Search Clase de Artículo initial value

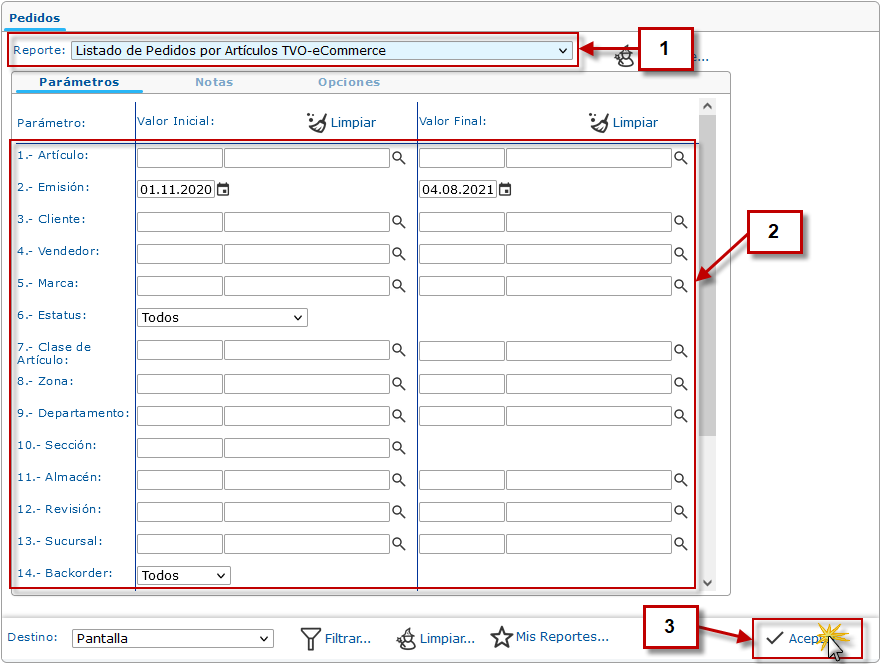(x=398, y=349)
